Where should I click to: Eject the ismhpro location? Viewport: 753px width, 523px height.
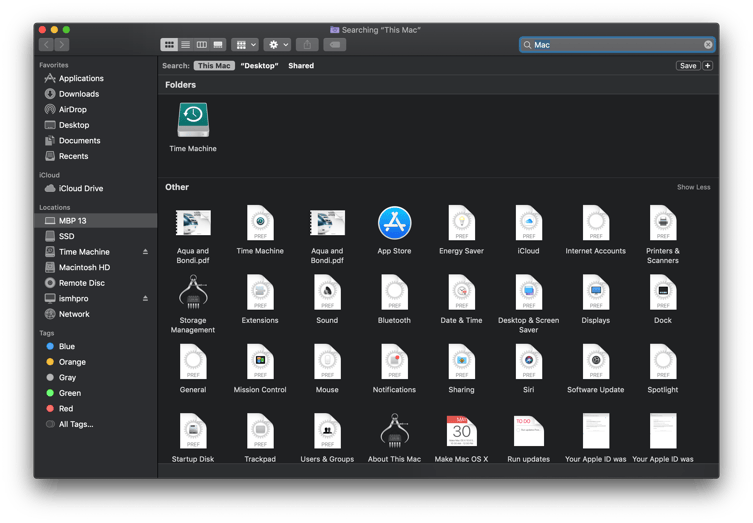(145, 298)
